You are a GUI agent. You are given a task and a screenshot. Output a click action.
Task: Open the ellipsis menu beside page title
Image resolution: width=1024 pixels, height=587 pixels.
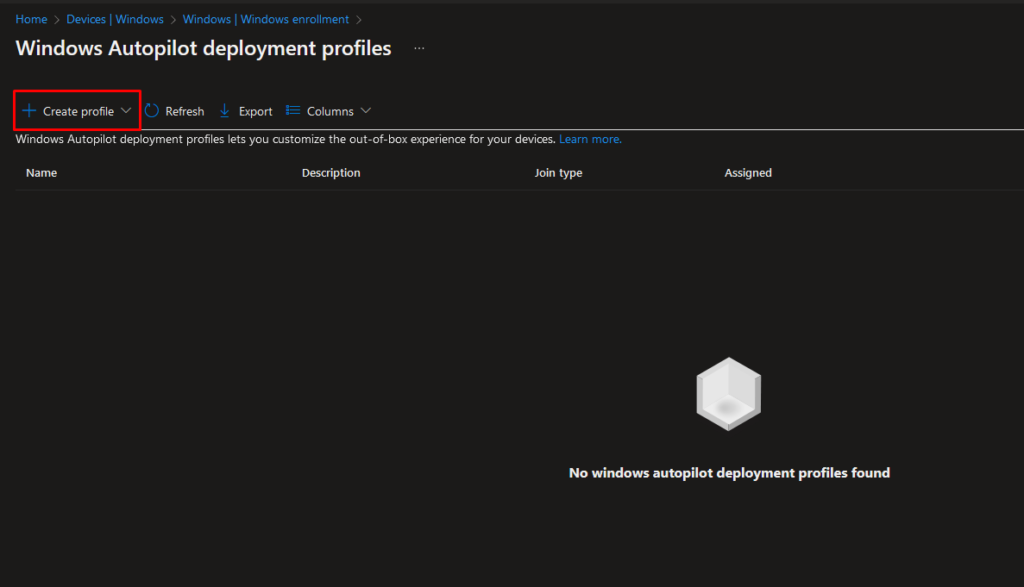coord(419,48)
